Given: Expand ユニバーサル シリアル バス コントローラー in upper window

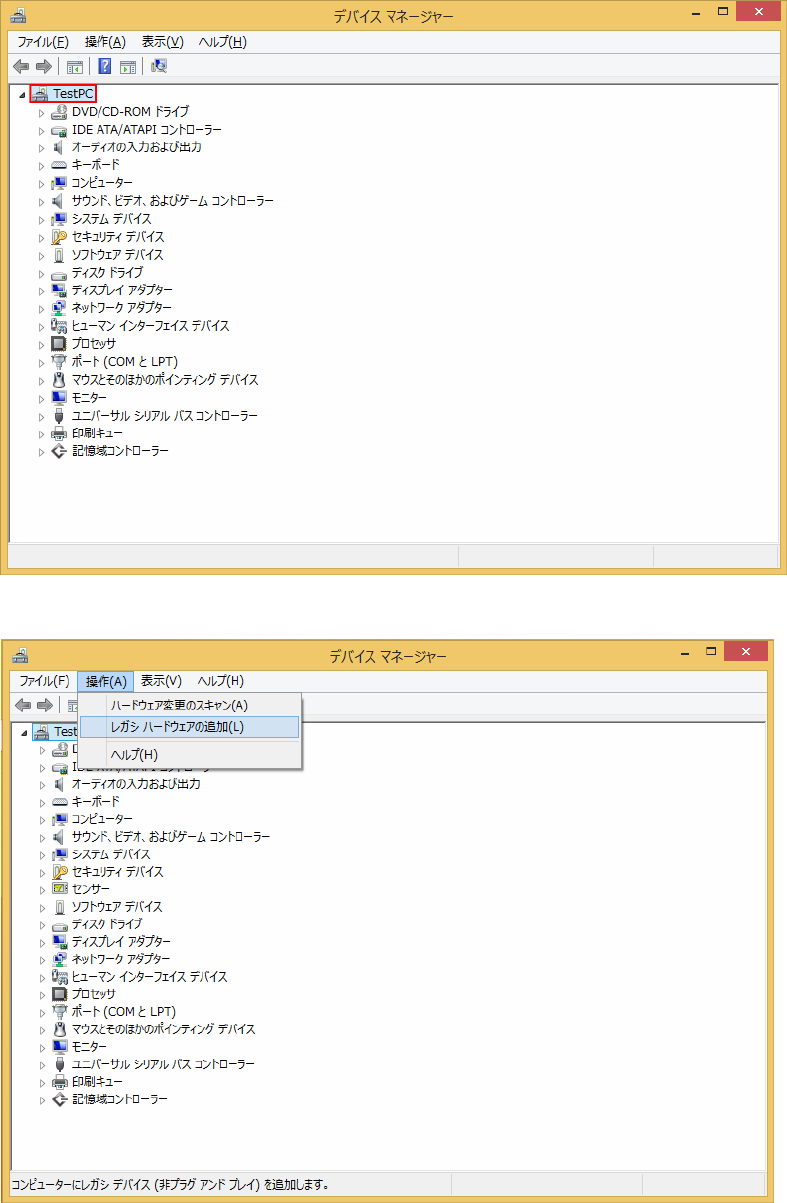Looking at the screenshot, I should click(x=42, y=416).
